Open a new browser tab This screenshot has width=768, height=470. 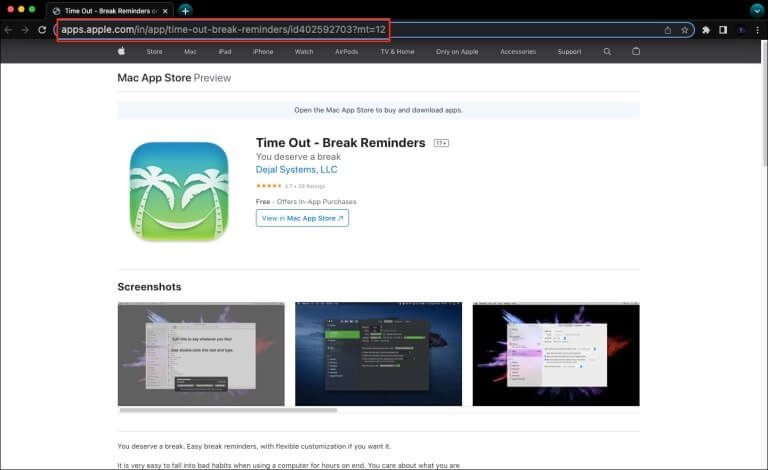(x=185, y=10)
